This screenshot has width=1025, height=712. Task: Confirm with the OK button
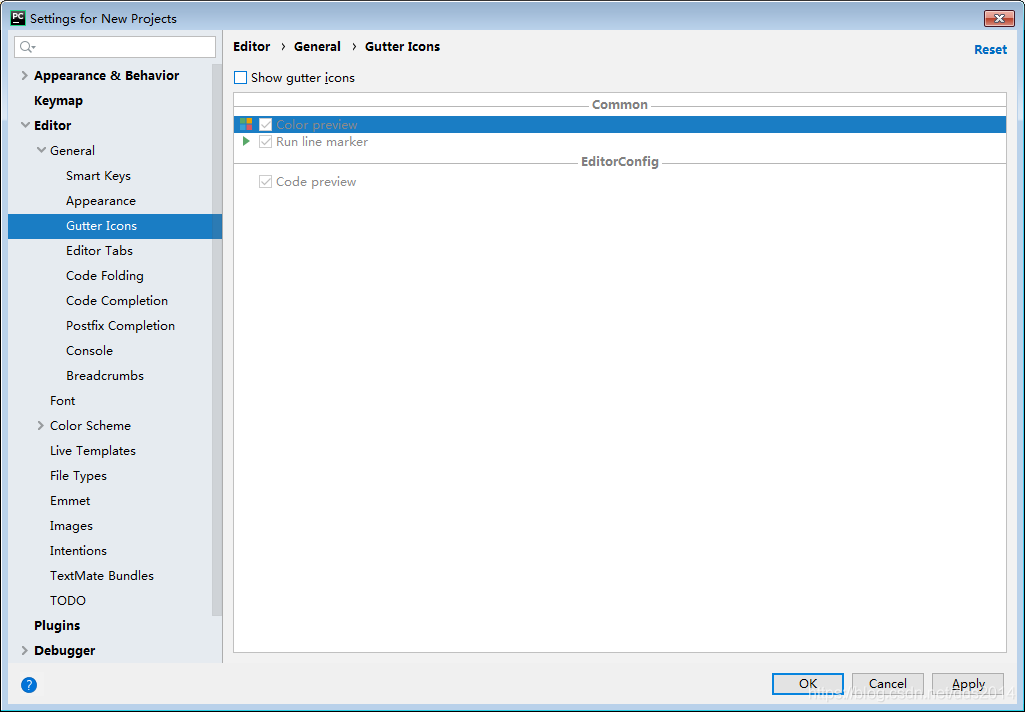click(808, 684)
